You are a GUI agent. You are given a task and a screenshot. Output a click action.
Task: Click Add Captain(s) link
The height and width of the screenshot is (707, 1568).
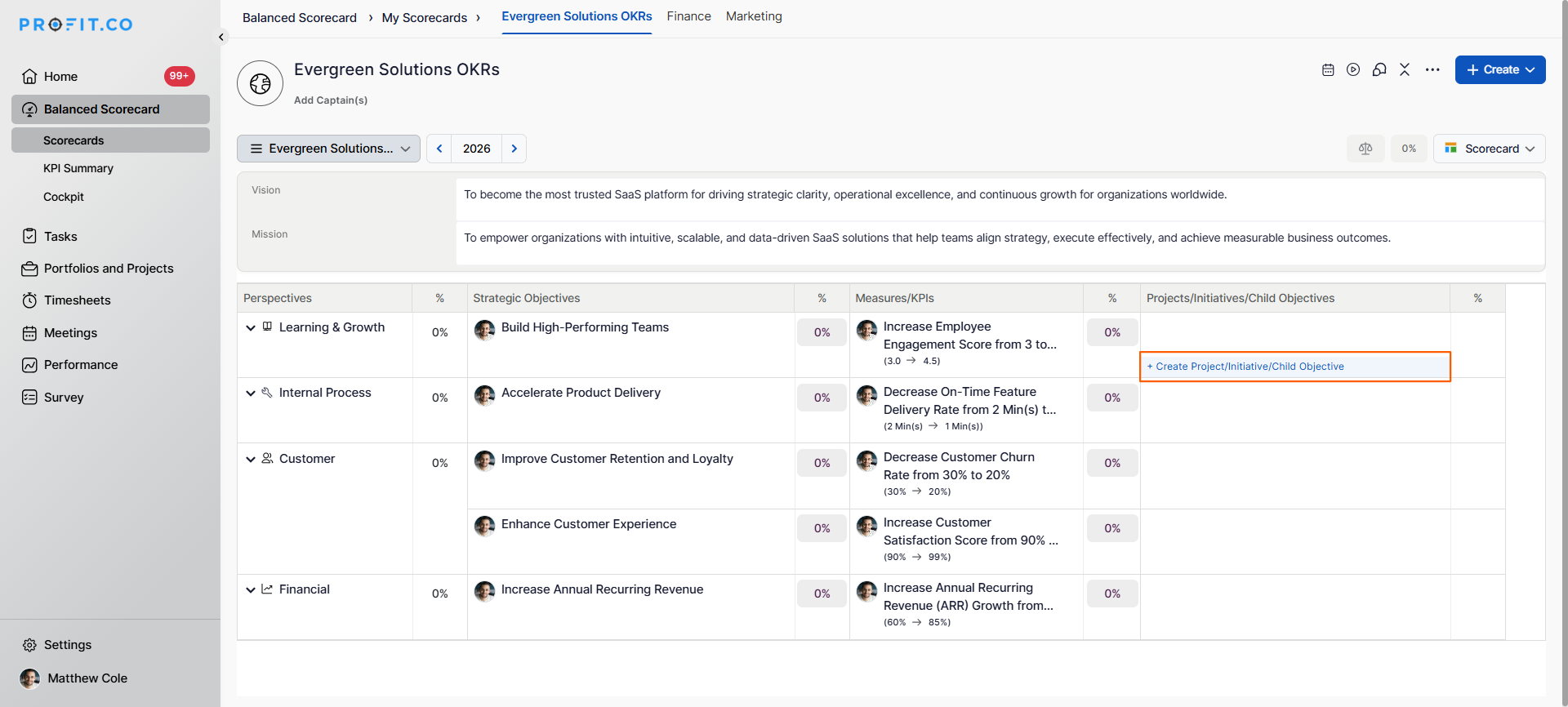331,100
